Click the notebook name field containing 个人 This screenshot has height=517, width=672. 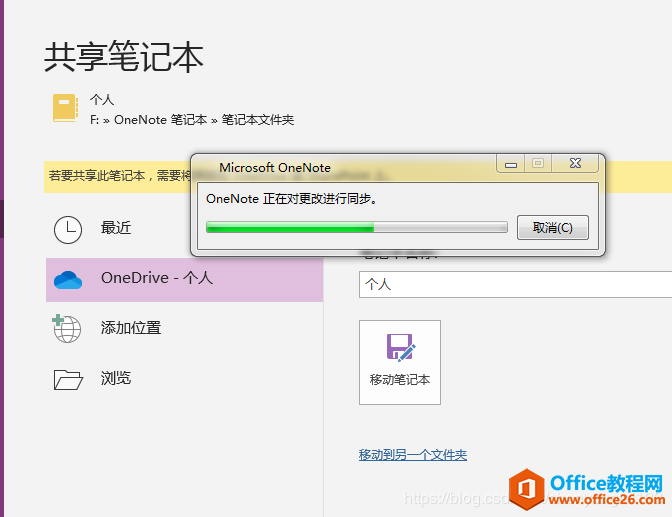pyautogui.click(x=515, y=284)
